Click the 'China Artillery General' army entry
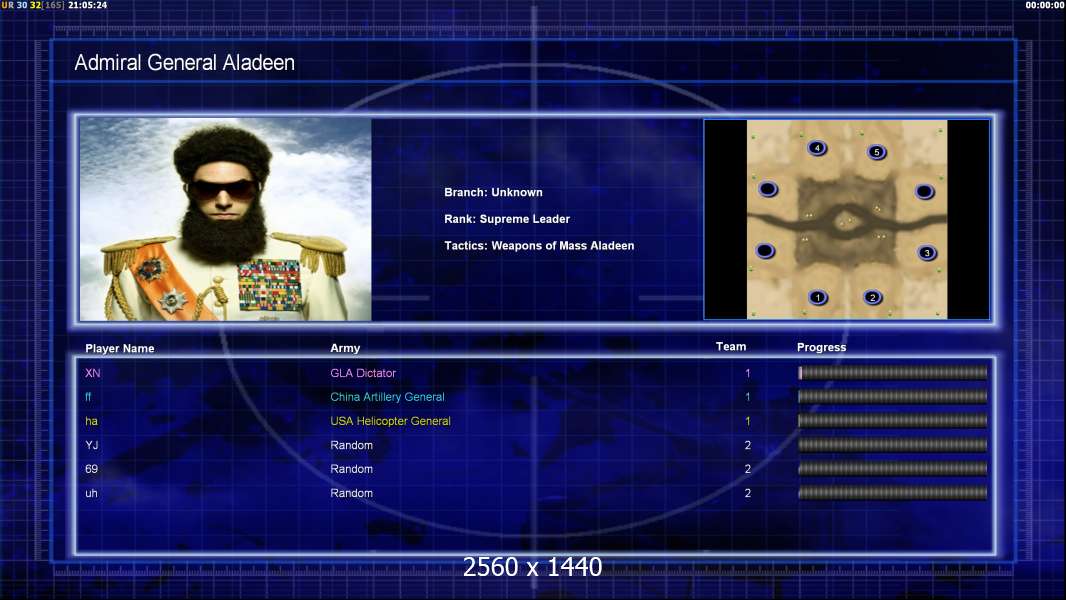 pyautogui.click(x=388, y=397)
